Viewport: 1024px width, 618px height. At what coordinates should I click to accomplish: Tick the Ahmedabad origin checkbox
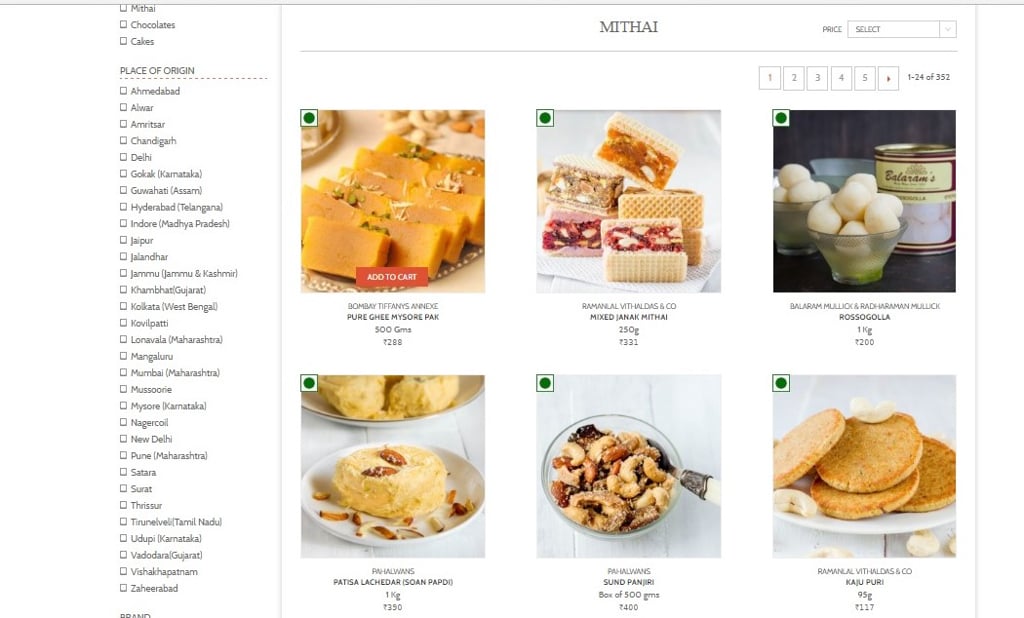click(x=123, y=91)
